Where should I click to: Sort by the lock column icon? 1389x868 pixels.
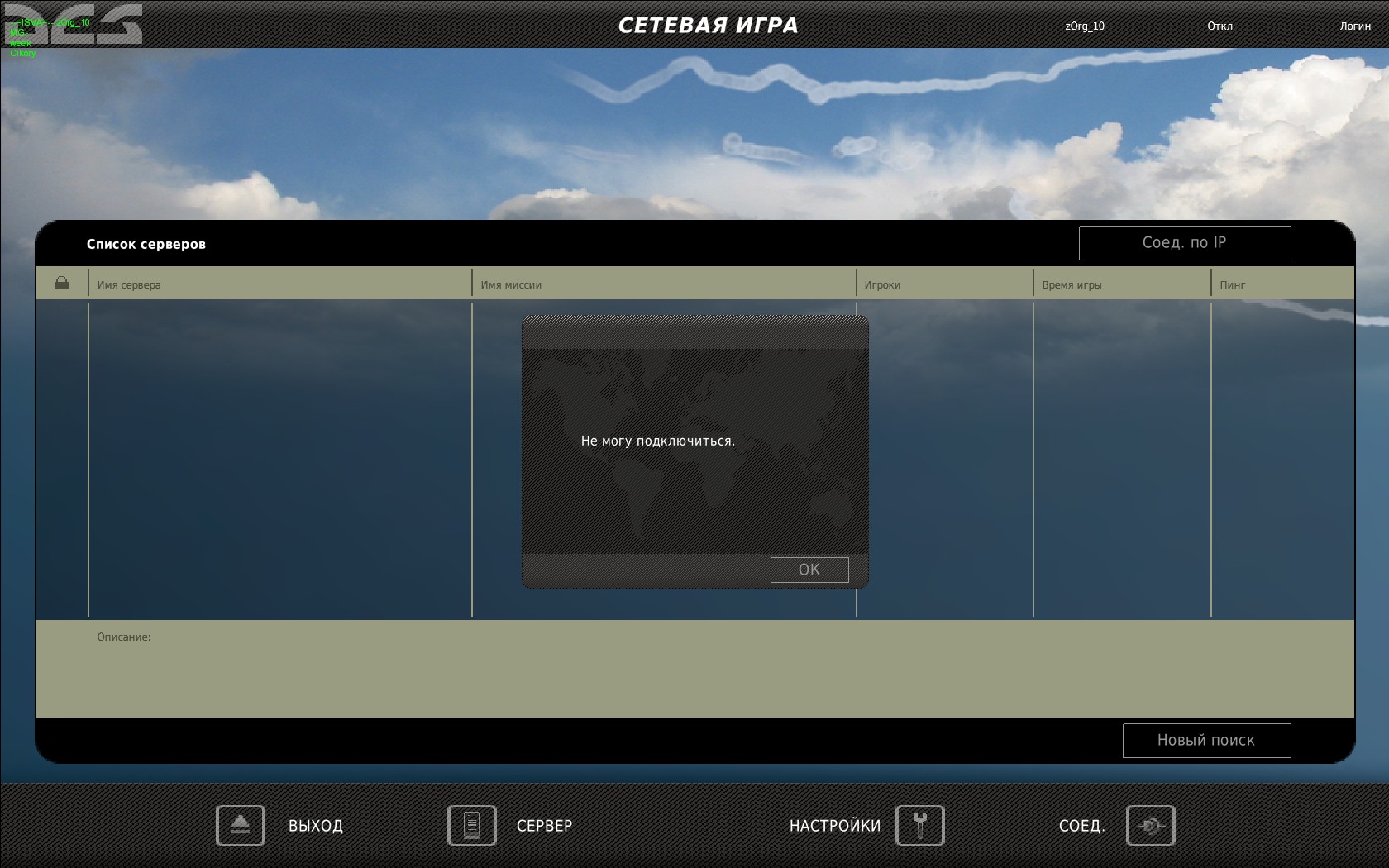click(x=61, y=283)
